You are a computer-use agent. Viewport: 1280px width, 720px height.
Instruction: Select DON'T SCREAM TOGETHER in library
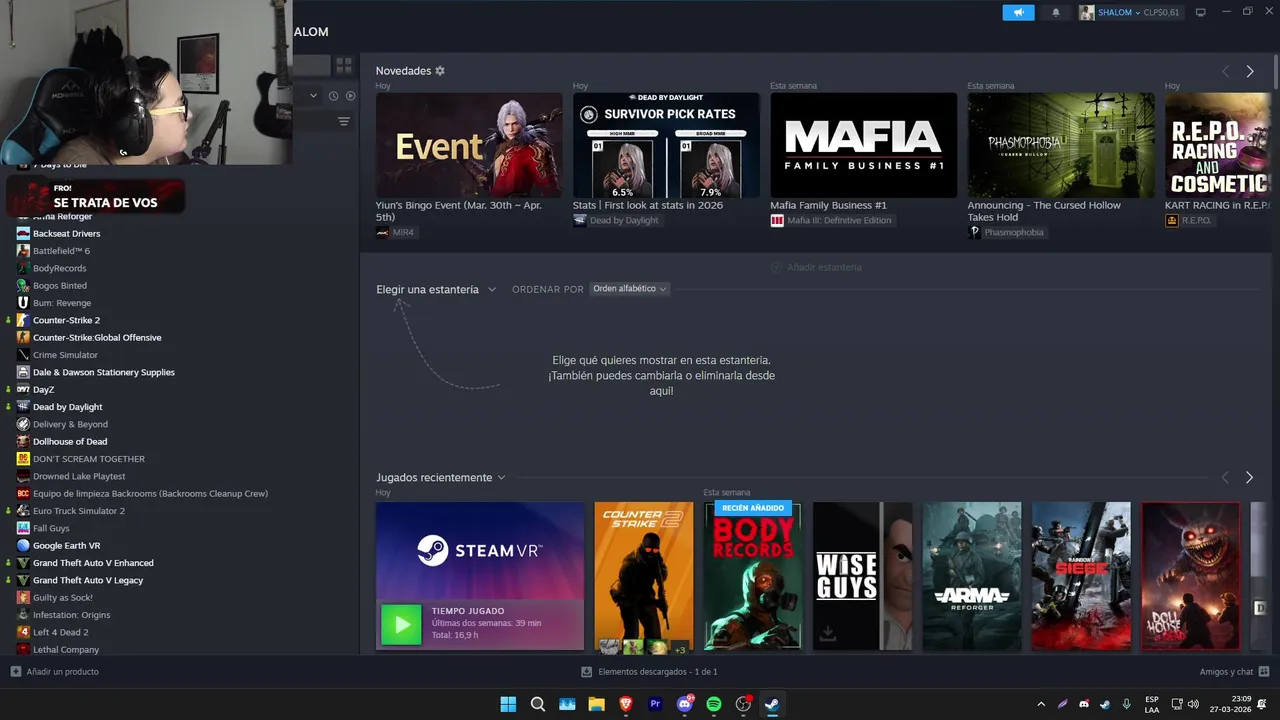coord(88,459)
